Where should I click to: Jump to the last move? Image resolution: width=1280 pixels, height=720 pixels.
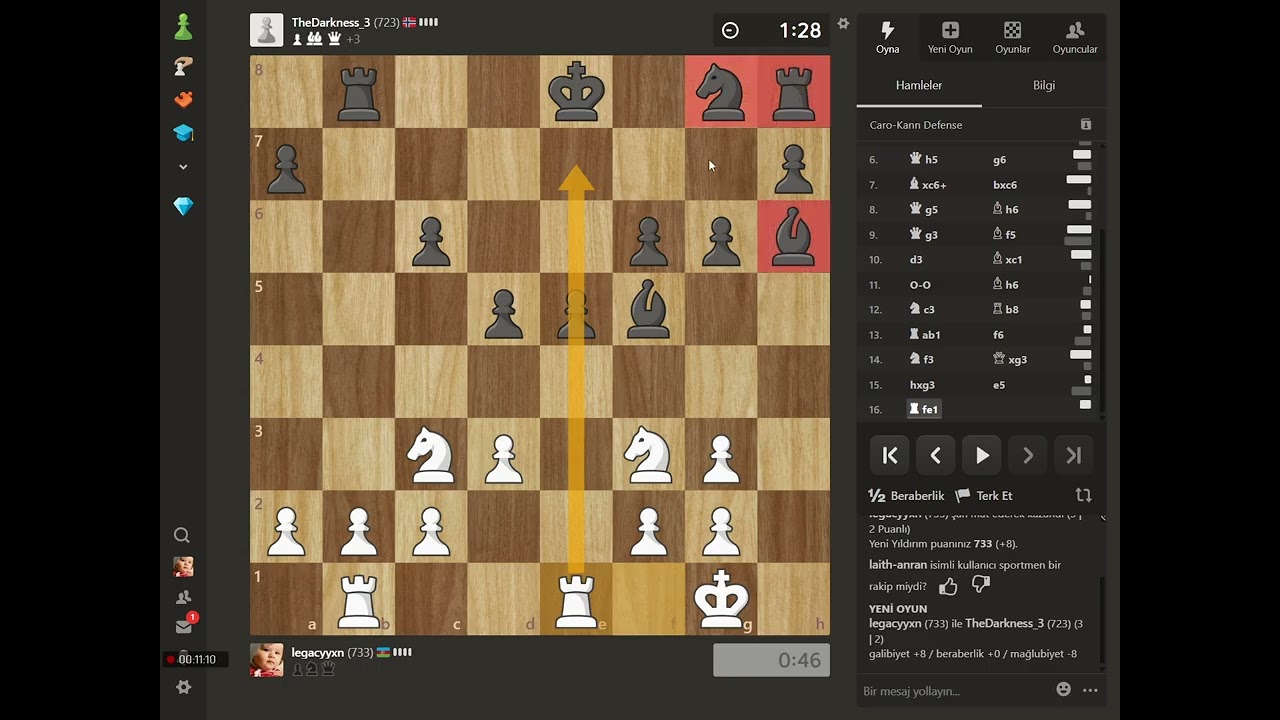coord(1074,456)
